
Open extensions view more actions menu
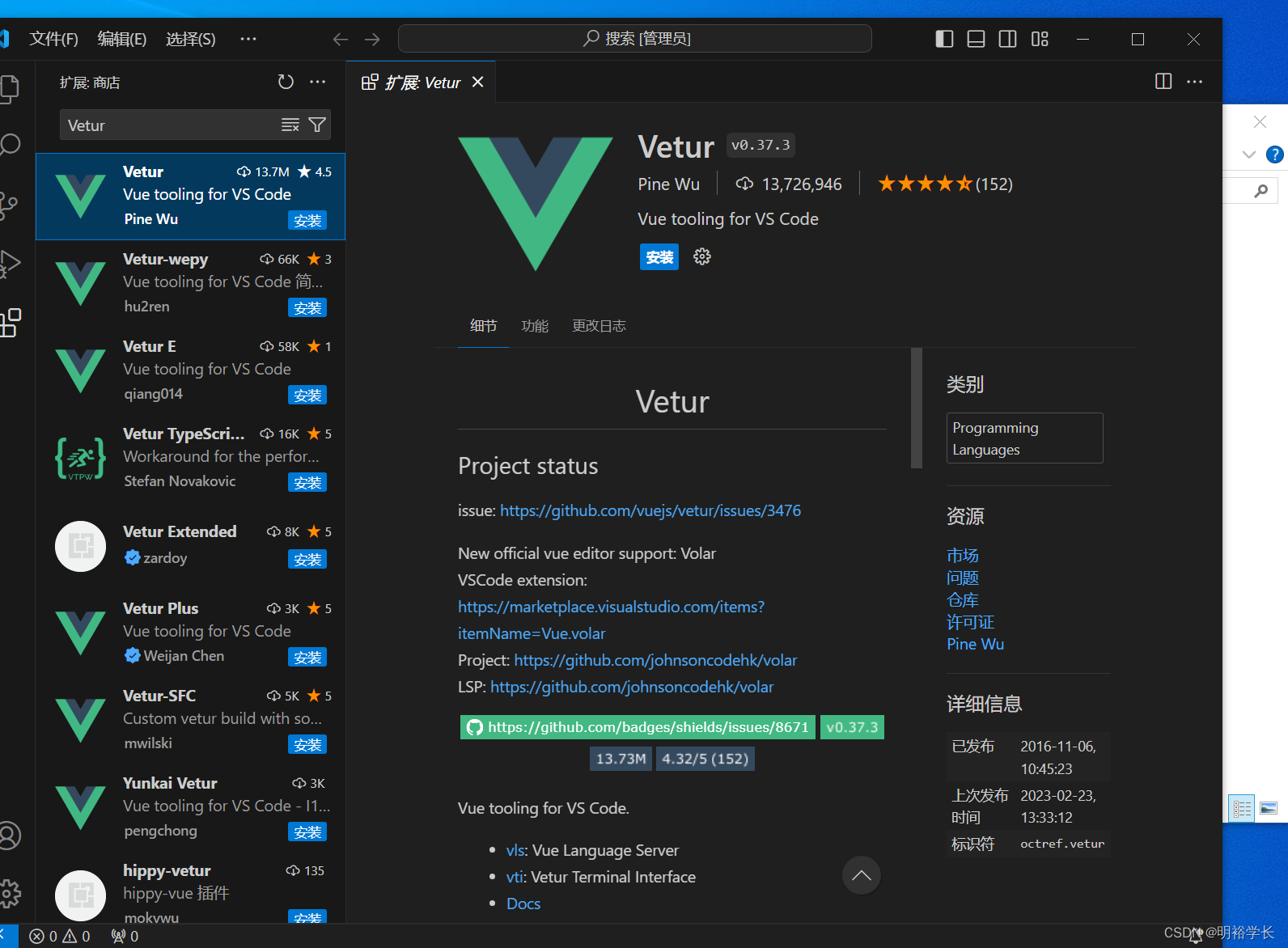tap(318, 82)
